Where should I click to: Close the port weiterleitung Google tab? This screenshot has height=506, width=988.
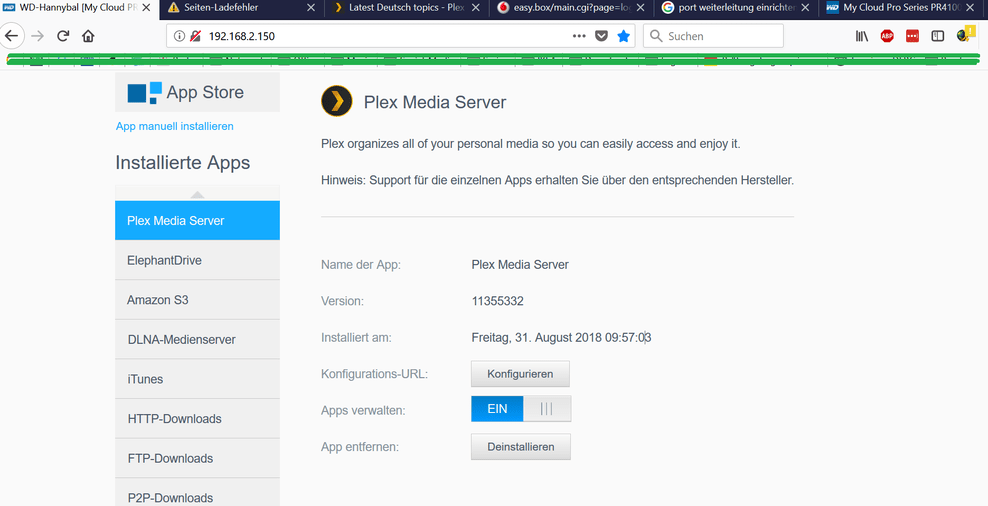click(805, 8)
